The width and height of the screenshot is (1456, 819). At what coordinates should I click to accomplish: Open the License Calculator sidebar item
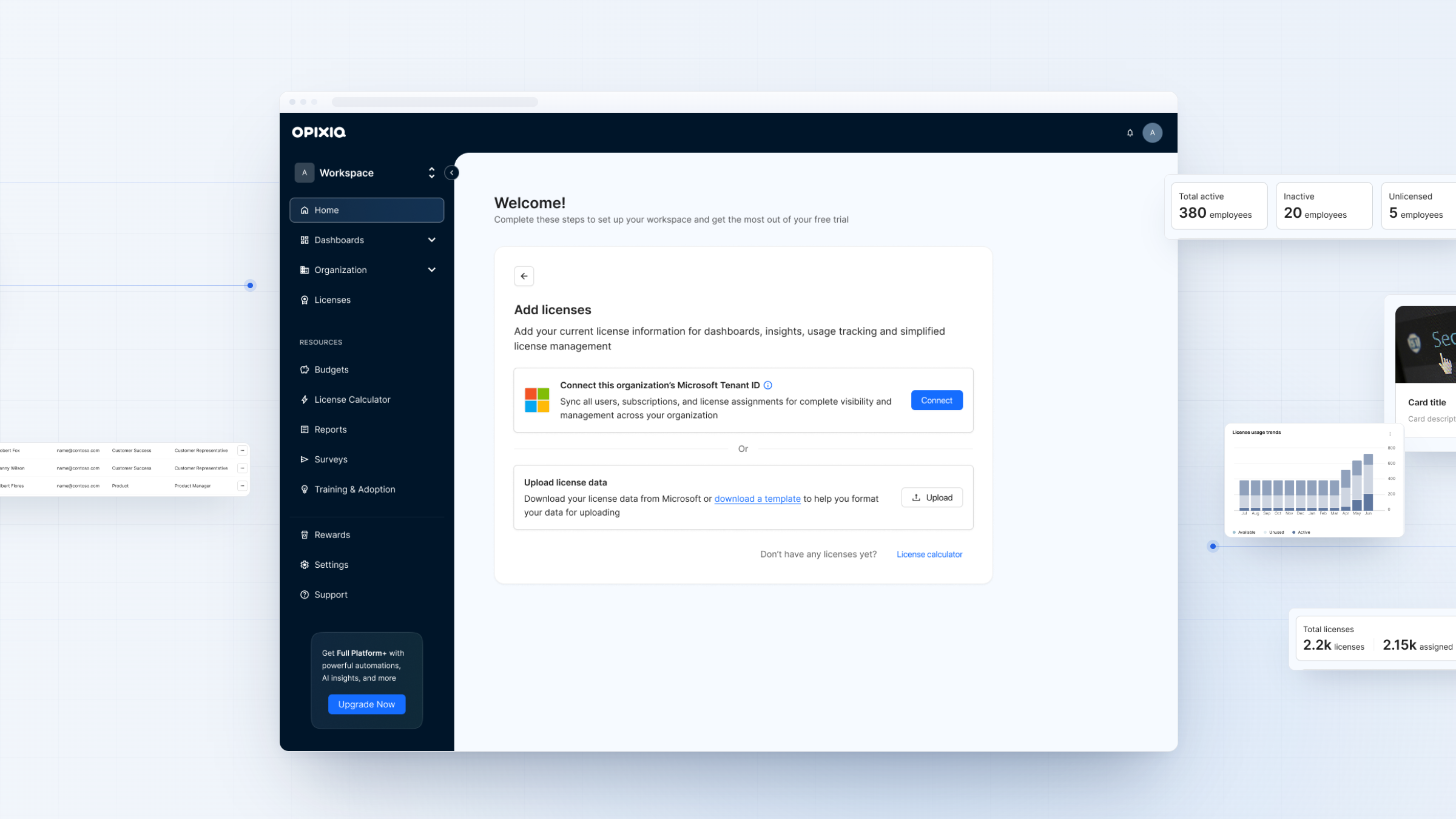click(x=366, y=399)
